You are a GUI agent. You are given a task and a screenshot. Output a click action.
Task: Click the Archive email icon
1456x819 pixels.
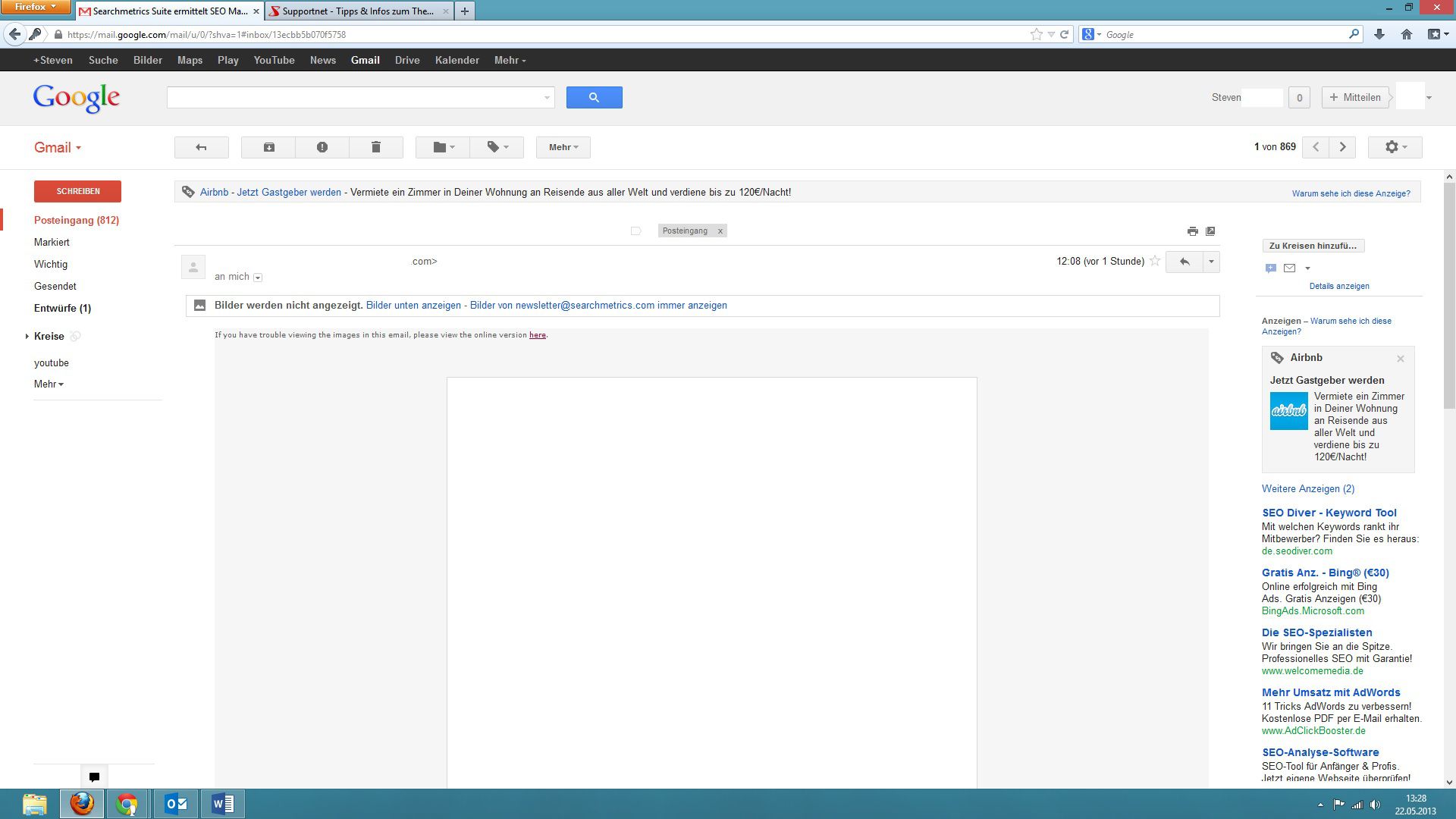[x=268, y=147]
